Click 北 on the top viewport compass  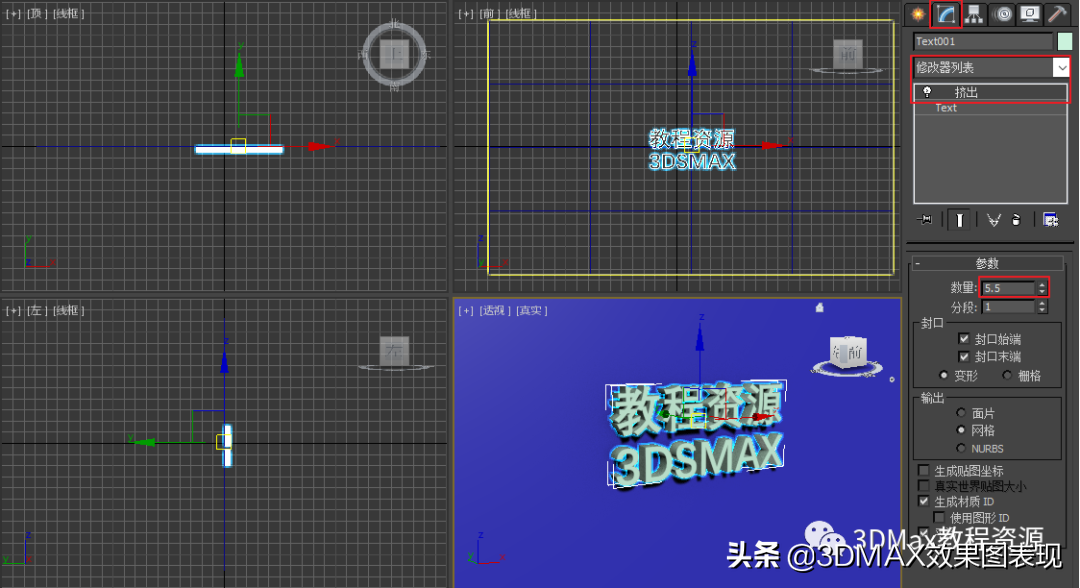click(x=395, y=24)
